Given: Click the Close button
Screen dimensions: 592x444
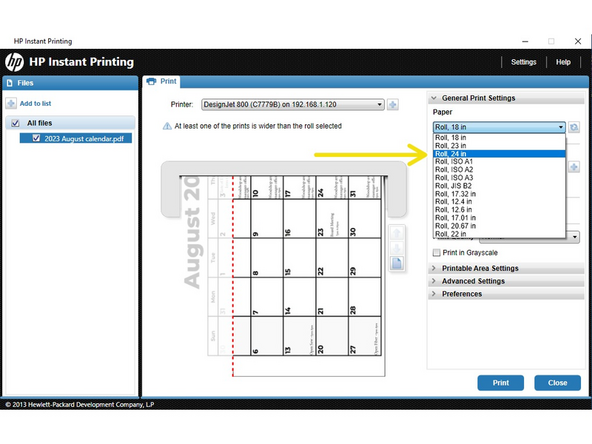Looking at the screenshot, I should click(558, 383).
